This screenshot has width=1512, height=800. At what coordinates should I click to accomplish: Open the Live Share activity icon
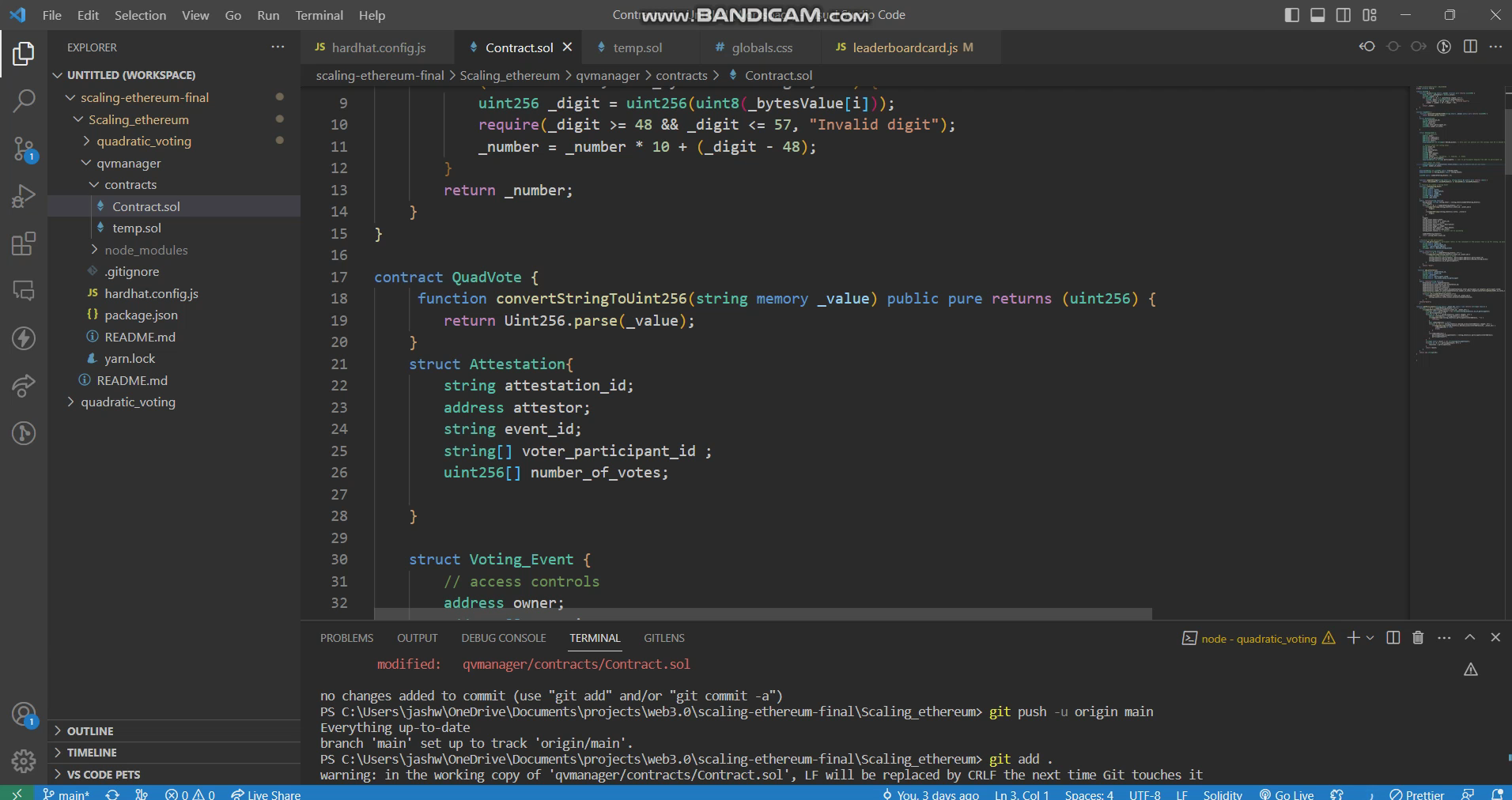pyautogui.click(x=24, y=385)
